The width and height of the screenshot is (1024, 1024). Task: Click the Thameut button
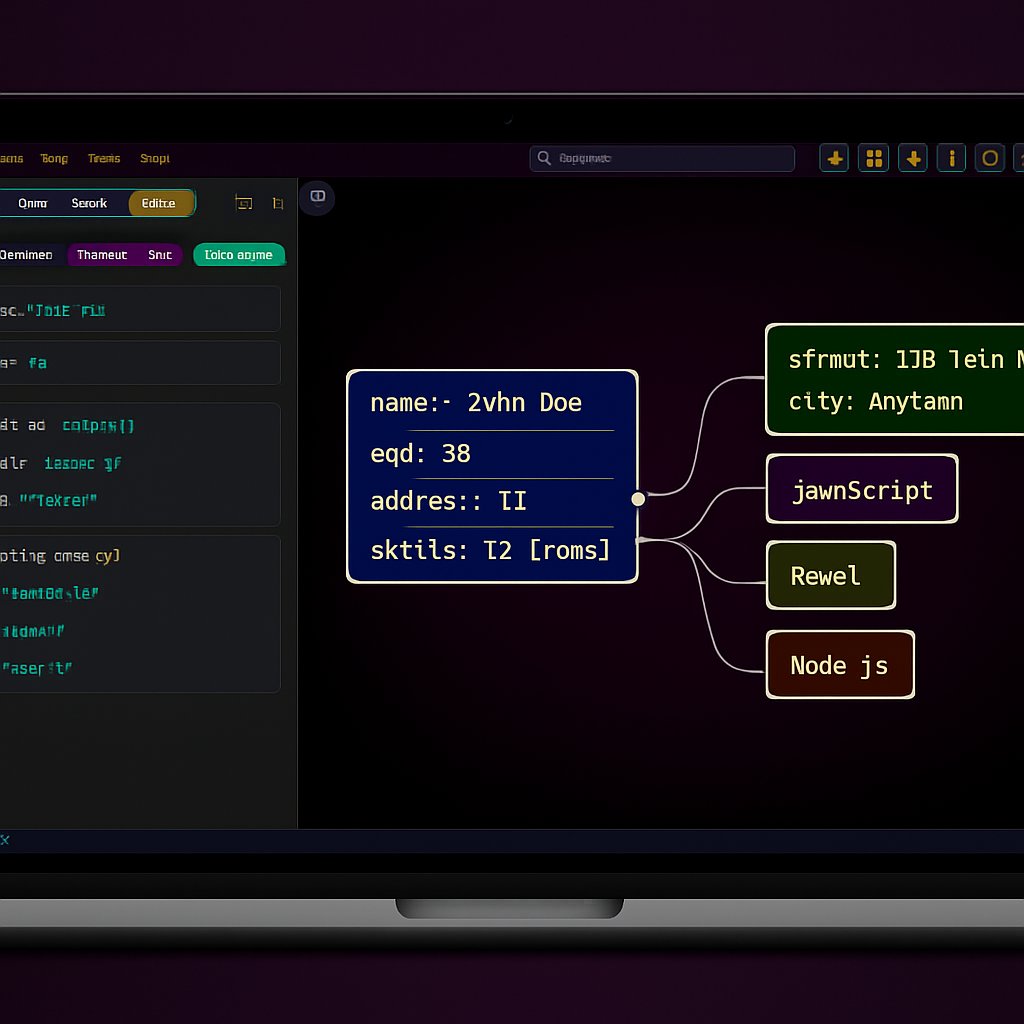tap(102, 255)
